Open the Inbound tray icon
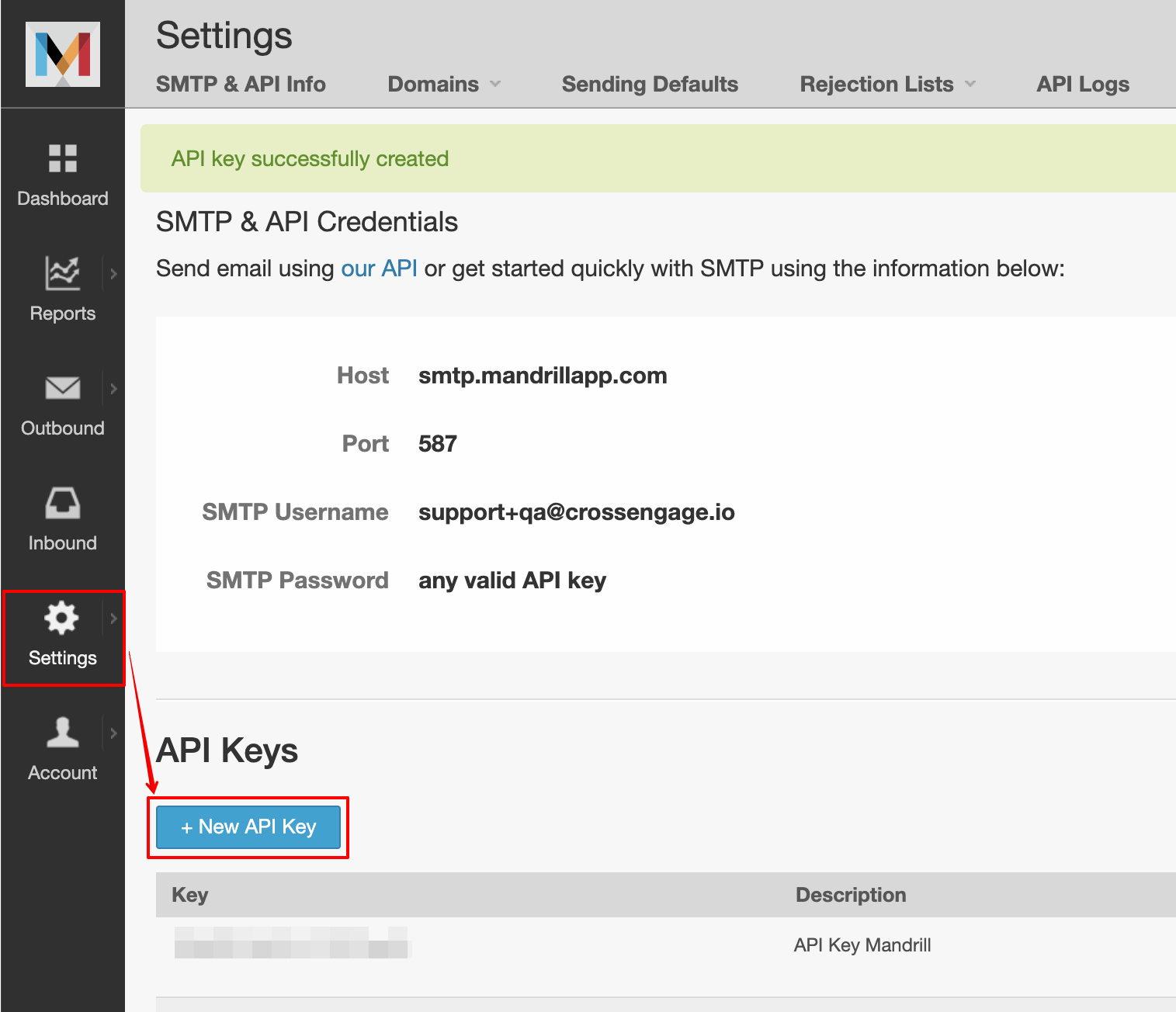Image resolution: width=1176 pixels, height=1012 pixels. pos(63,503)
